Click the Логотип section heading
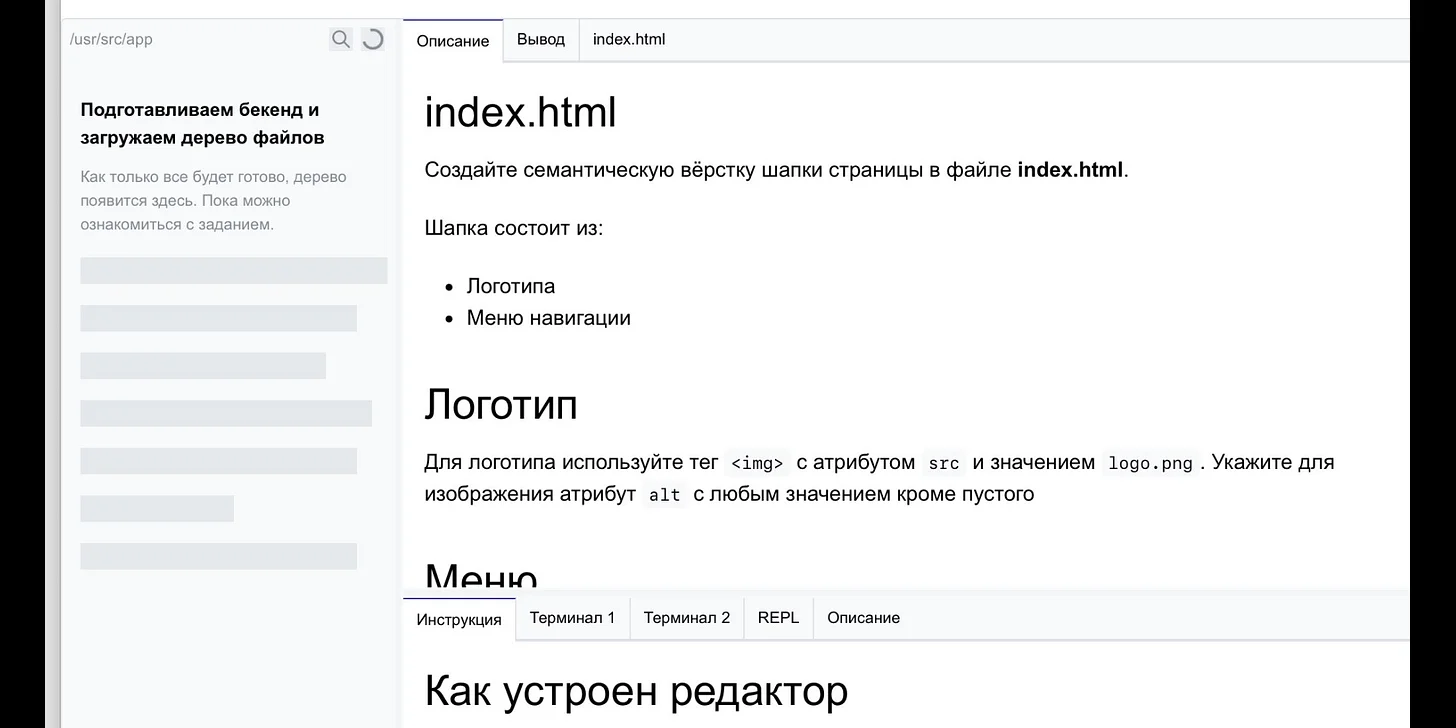This screenshot has width=1456, height=728. click(x=500, y=404)
